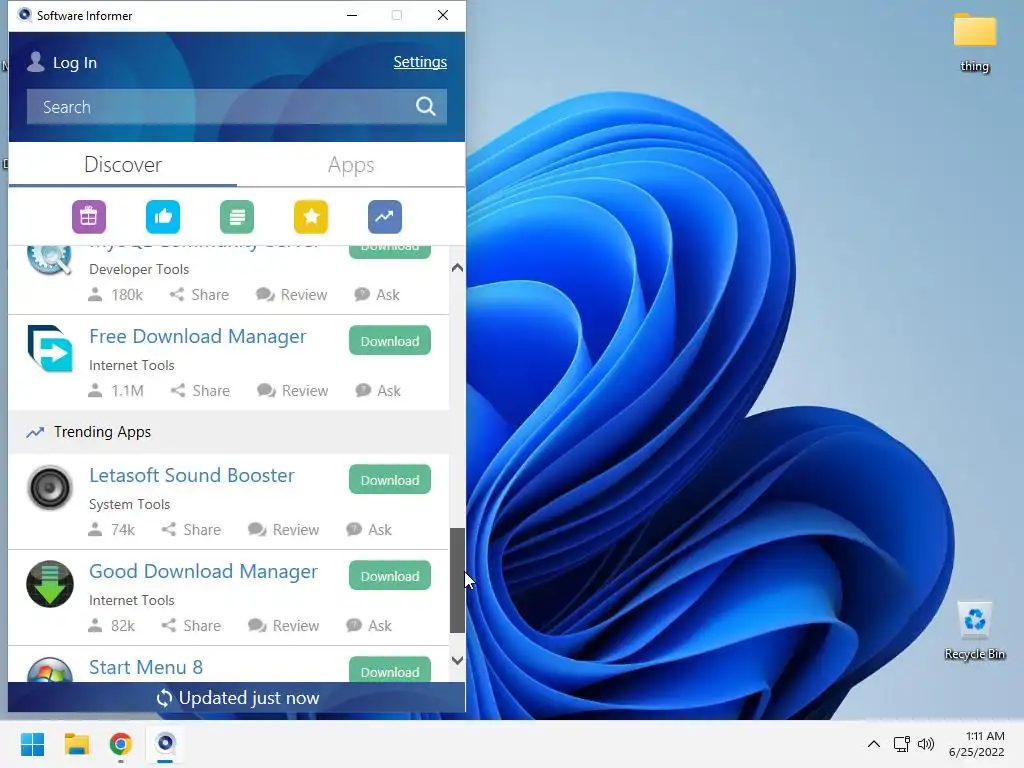Ask about Letasoft Sound Booster

[369, 530]
